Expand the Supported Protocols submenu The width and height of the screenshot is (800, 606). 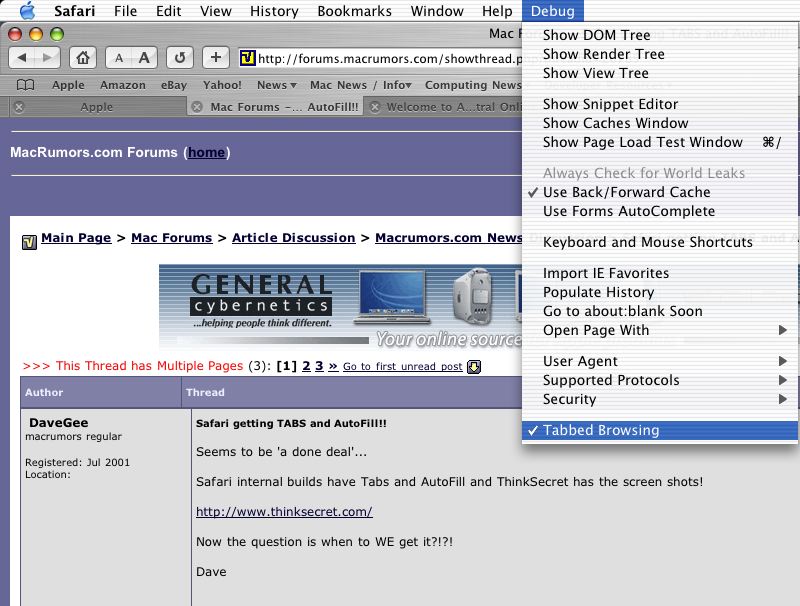660,380
